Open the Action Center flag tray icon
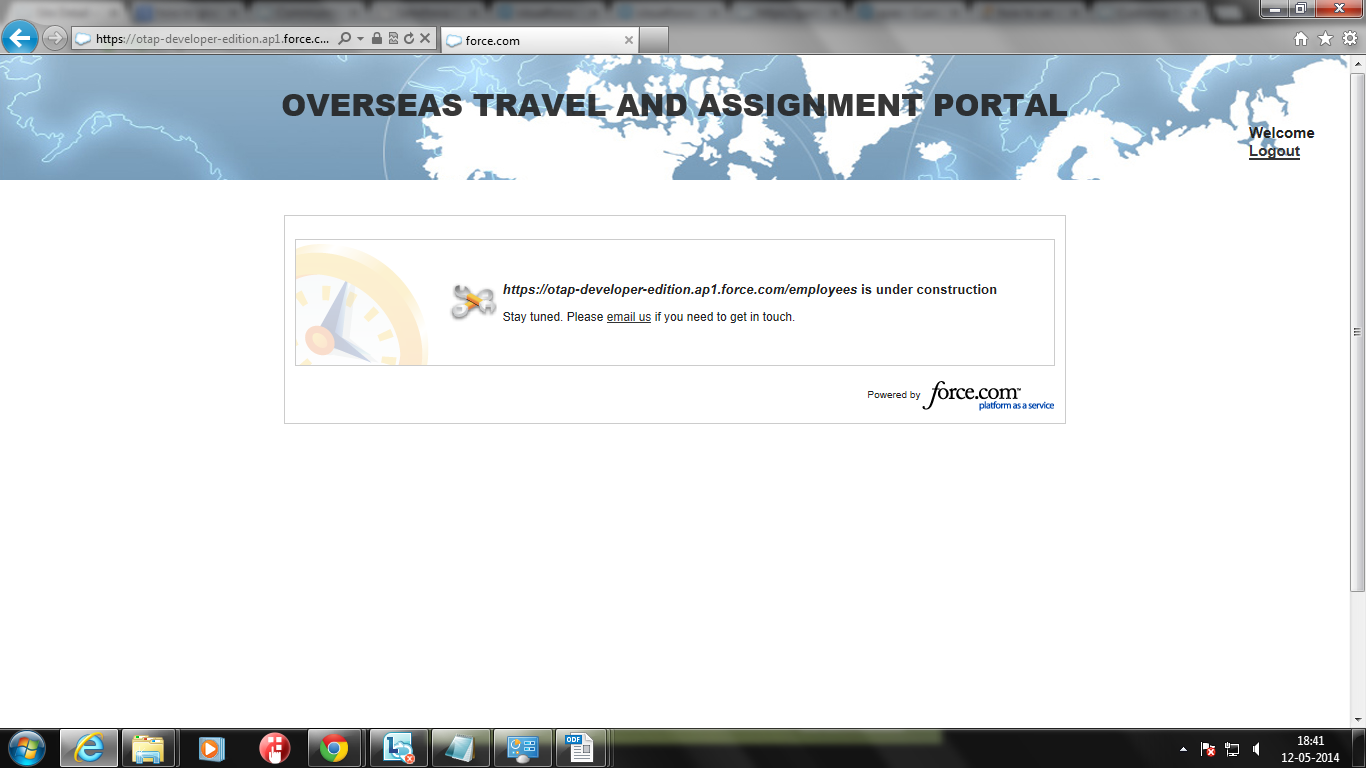The width and height of the screenshot is (1366, 768). point(1208,749)
